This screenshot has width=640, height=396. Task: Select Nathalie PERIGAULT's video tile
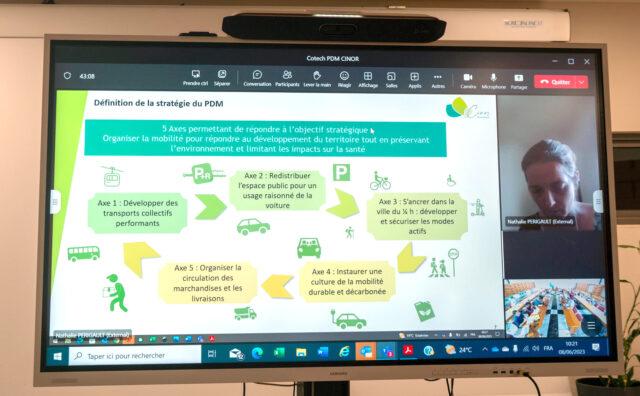pos(550,163)
